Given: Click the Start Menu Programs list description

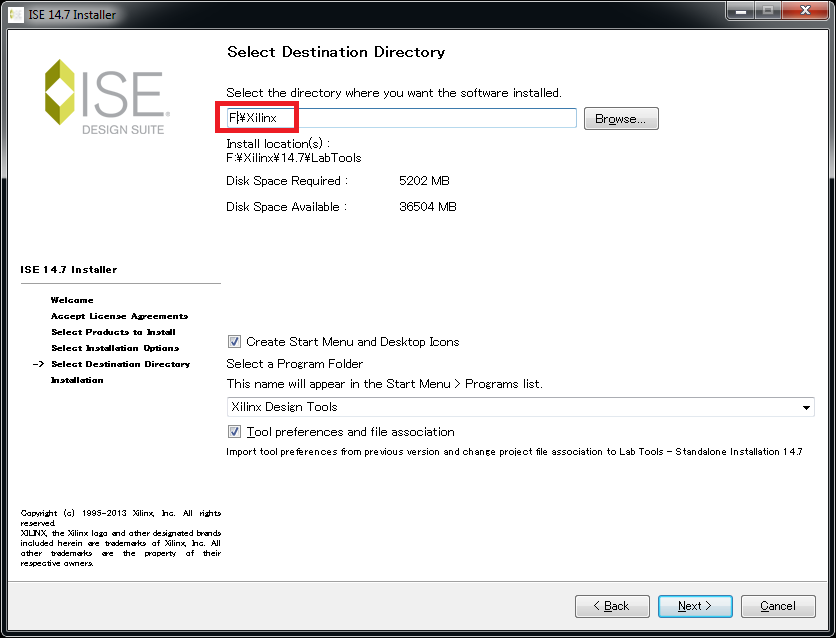Looking at the screenshot, I should coord(384,384).
